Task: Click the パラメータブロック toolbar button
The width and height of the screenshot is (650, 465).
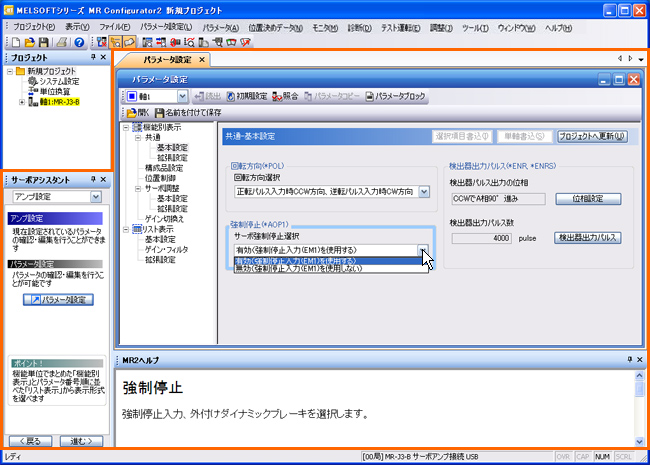Action: [397, 96]
